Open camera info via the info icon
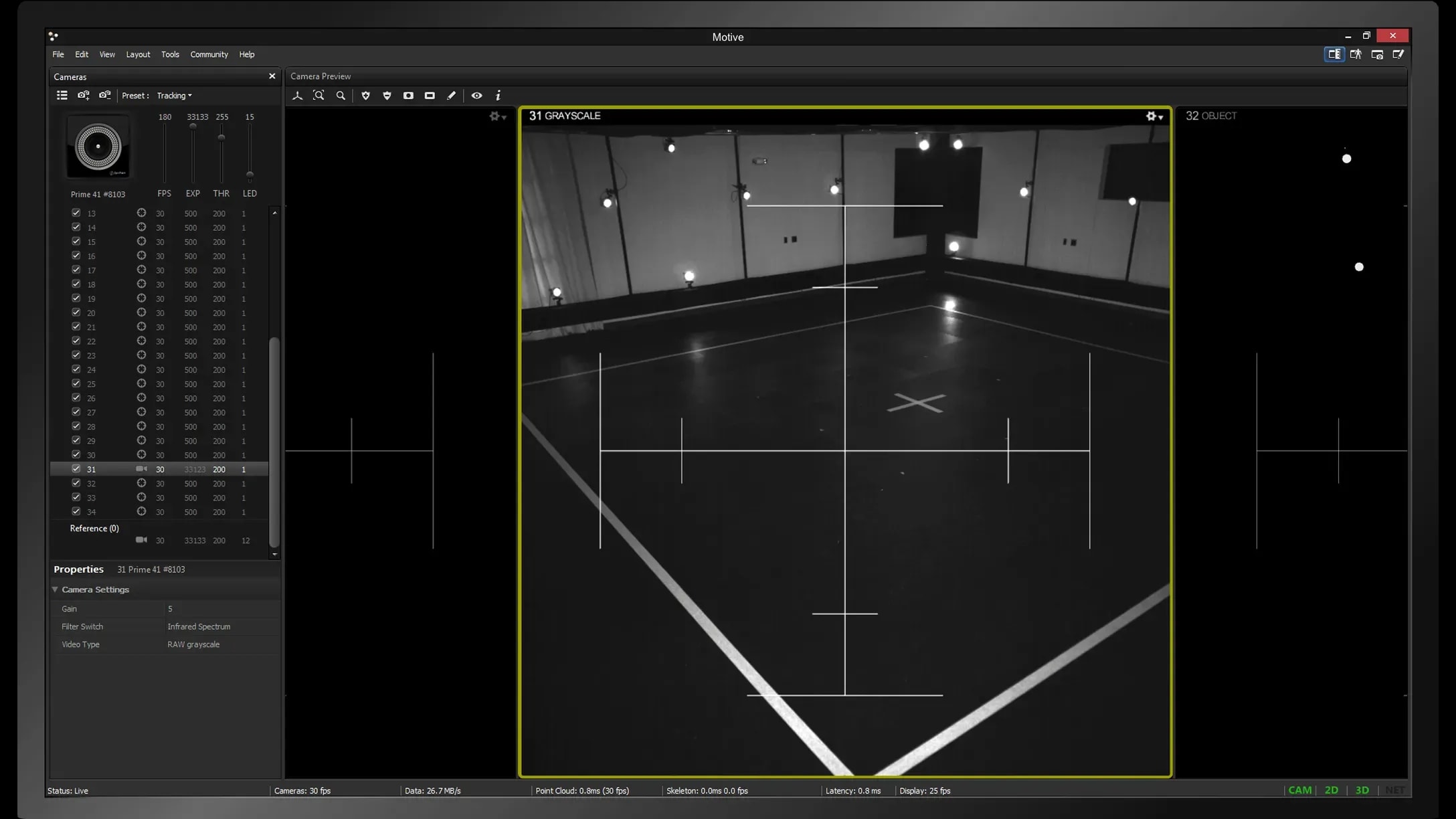 pyautogui.click(x=498, y=96)
